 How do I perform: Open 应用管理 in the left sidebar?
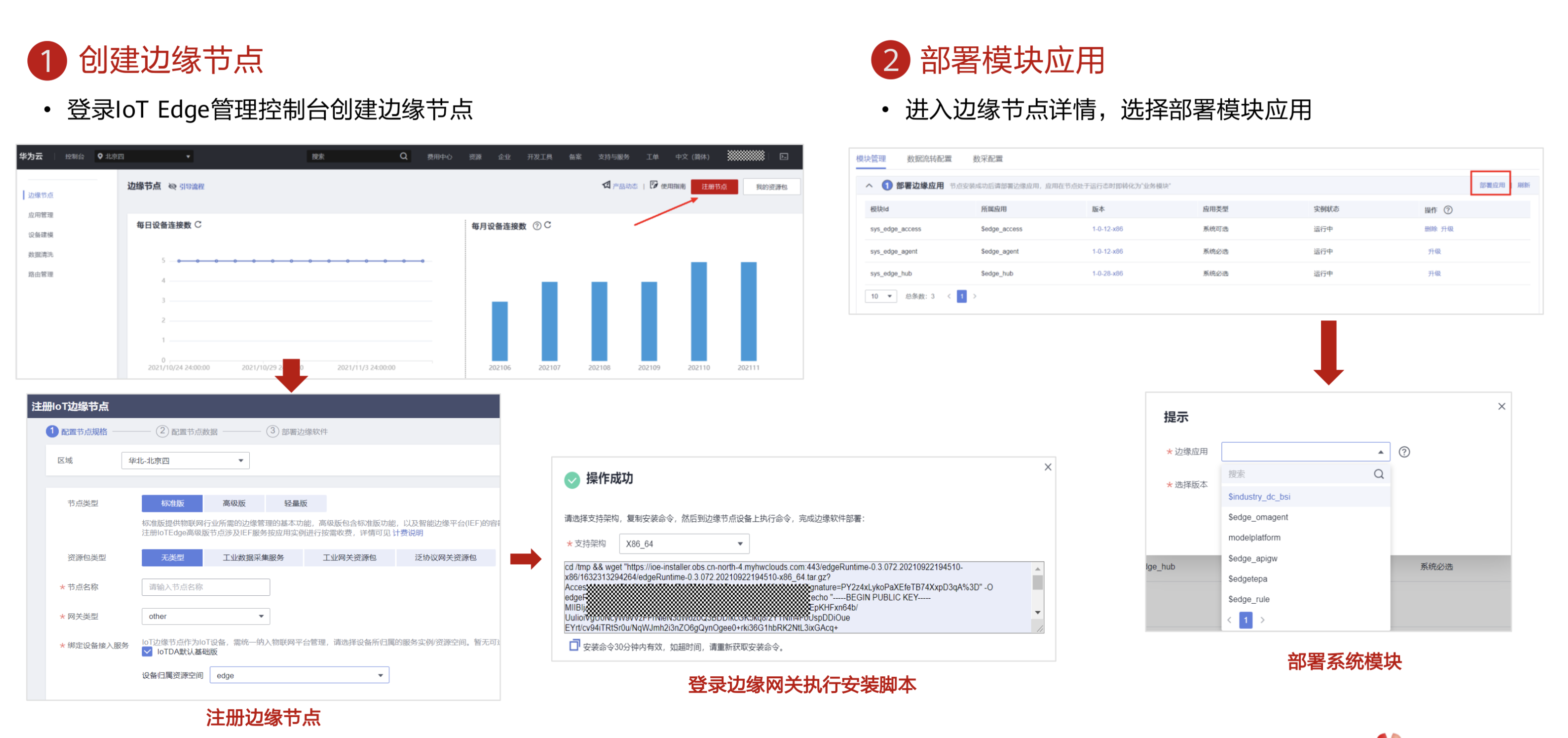click(x=40, y=215)
